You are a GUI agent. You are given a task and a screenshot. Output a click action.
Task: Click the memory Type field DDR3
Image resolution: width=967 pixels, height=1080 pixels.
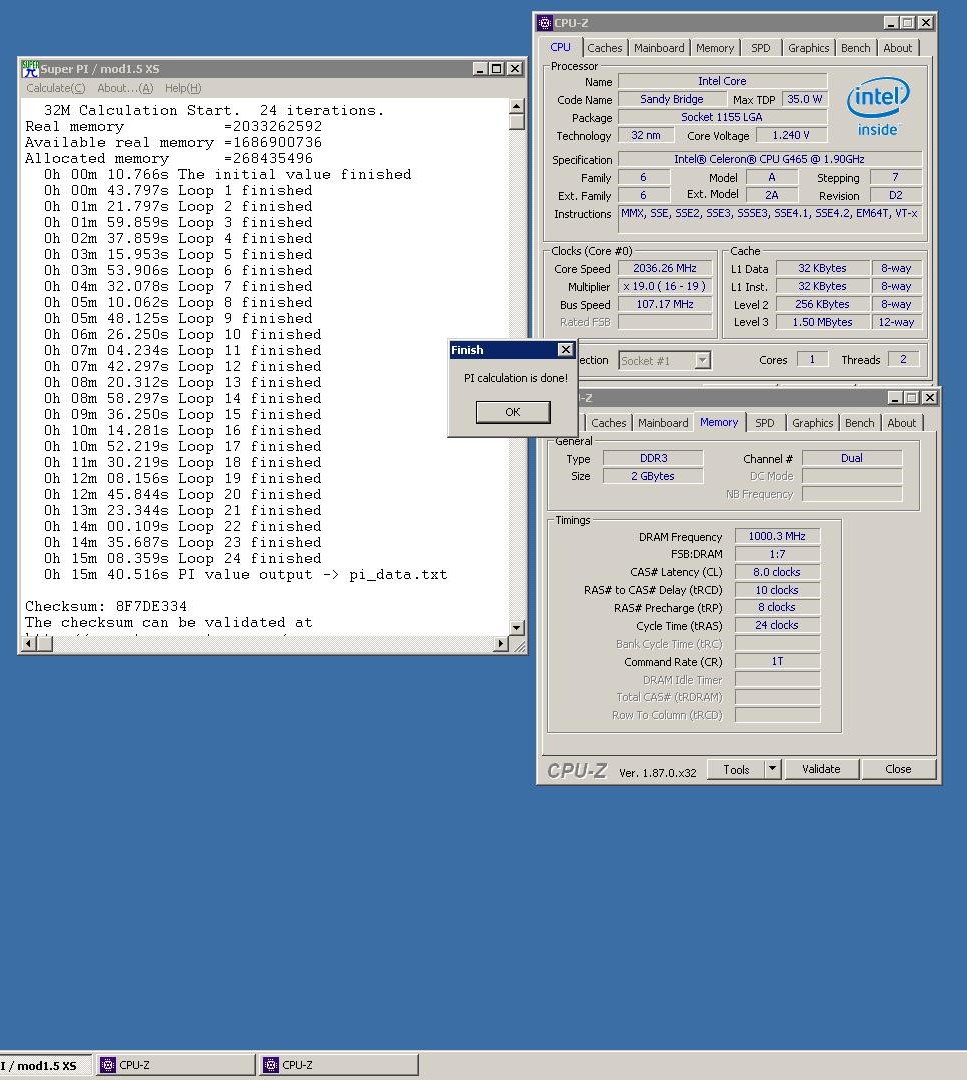click(653, 458)
